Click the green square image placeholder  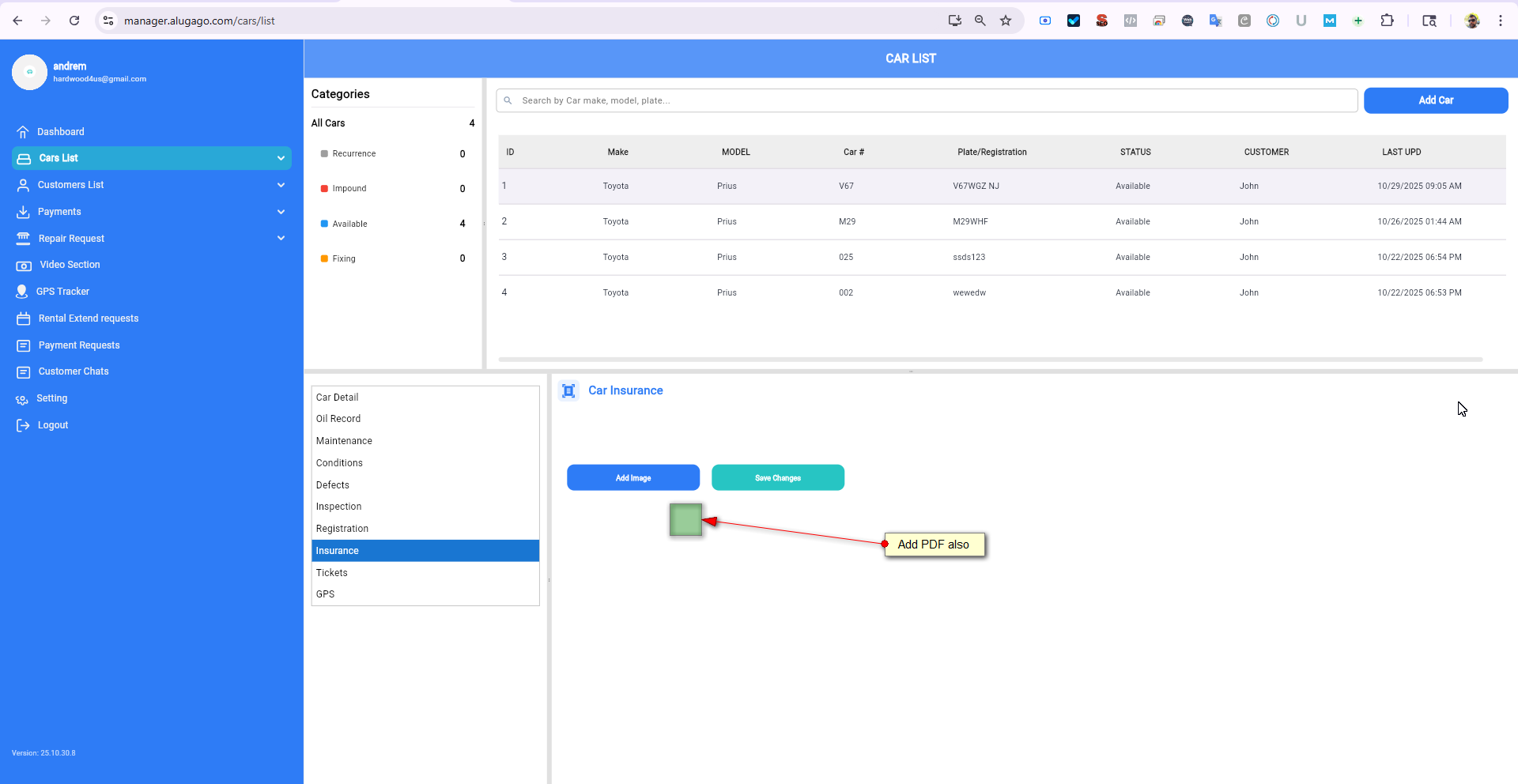685,520
